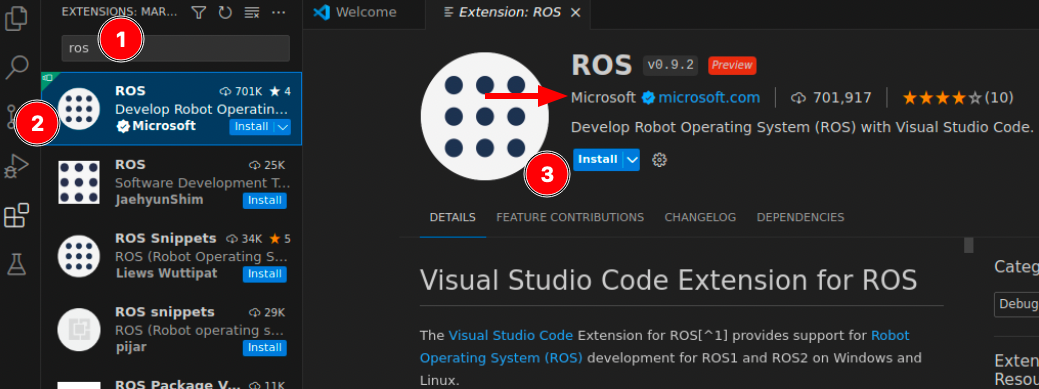Screen dimensions: 1039x389
Task: Click the Liews Wuttipat publisher name
Action: click(166, 274)
